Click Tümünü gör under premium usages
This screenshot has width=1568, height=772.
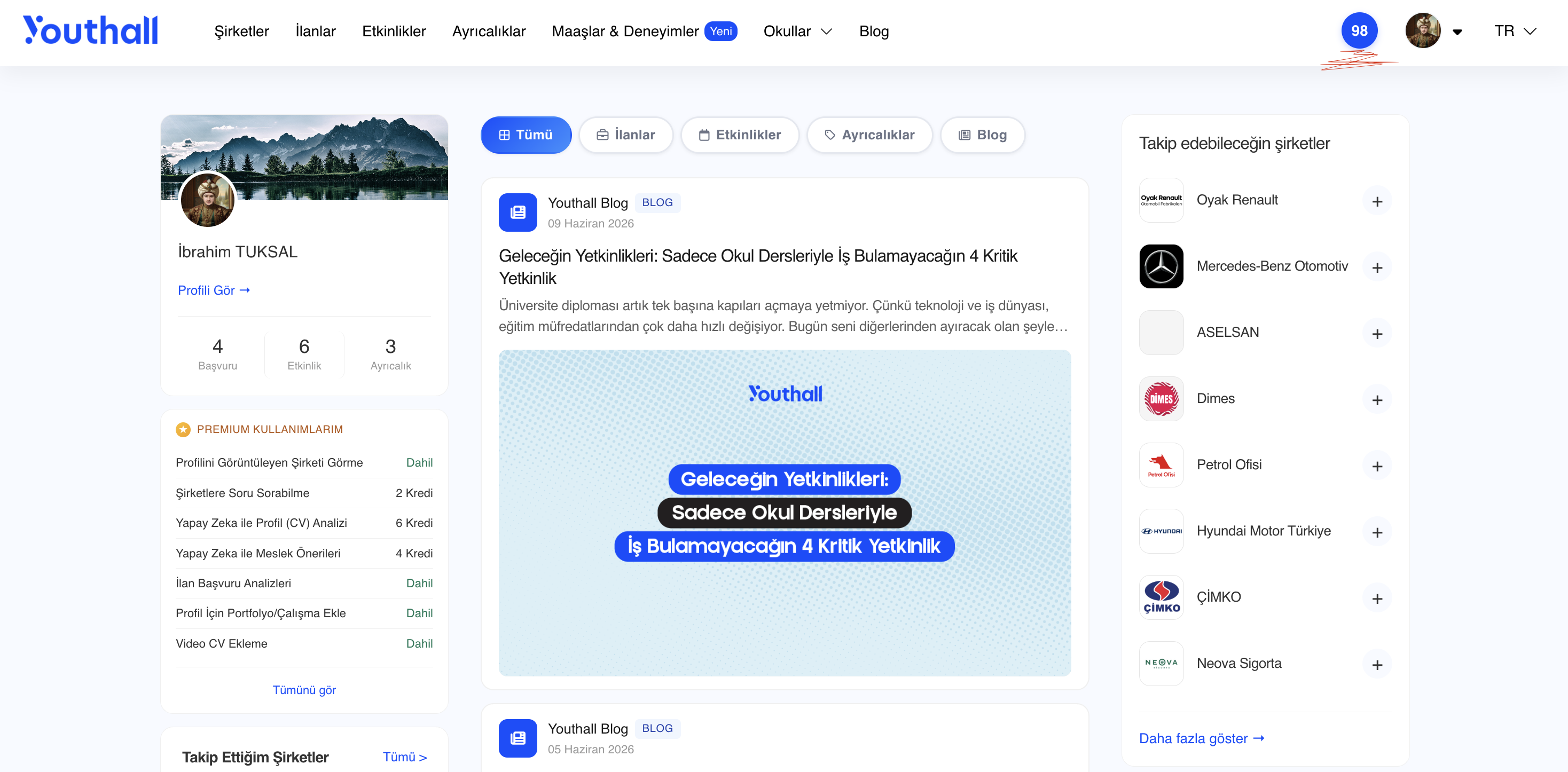304,690
